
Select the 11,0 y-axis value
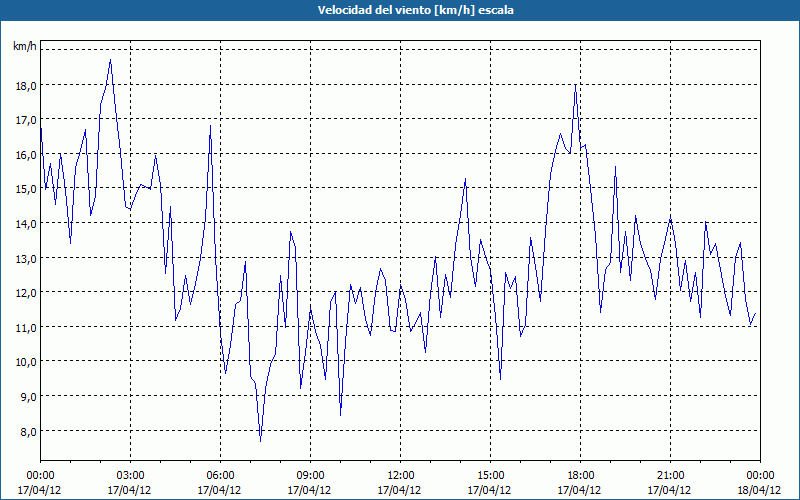coord(26,328)
